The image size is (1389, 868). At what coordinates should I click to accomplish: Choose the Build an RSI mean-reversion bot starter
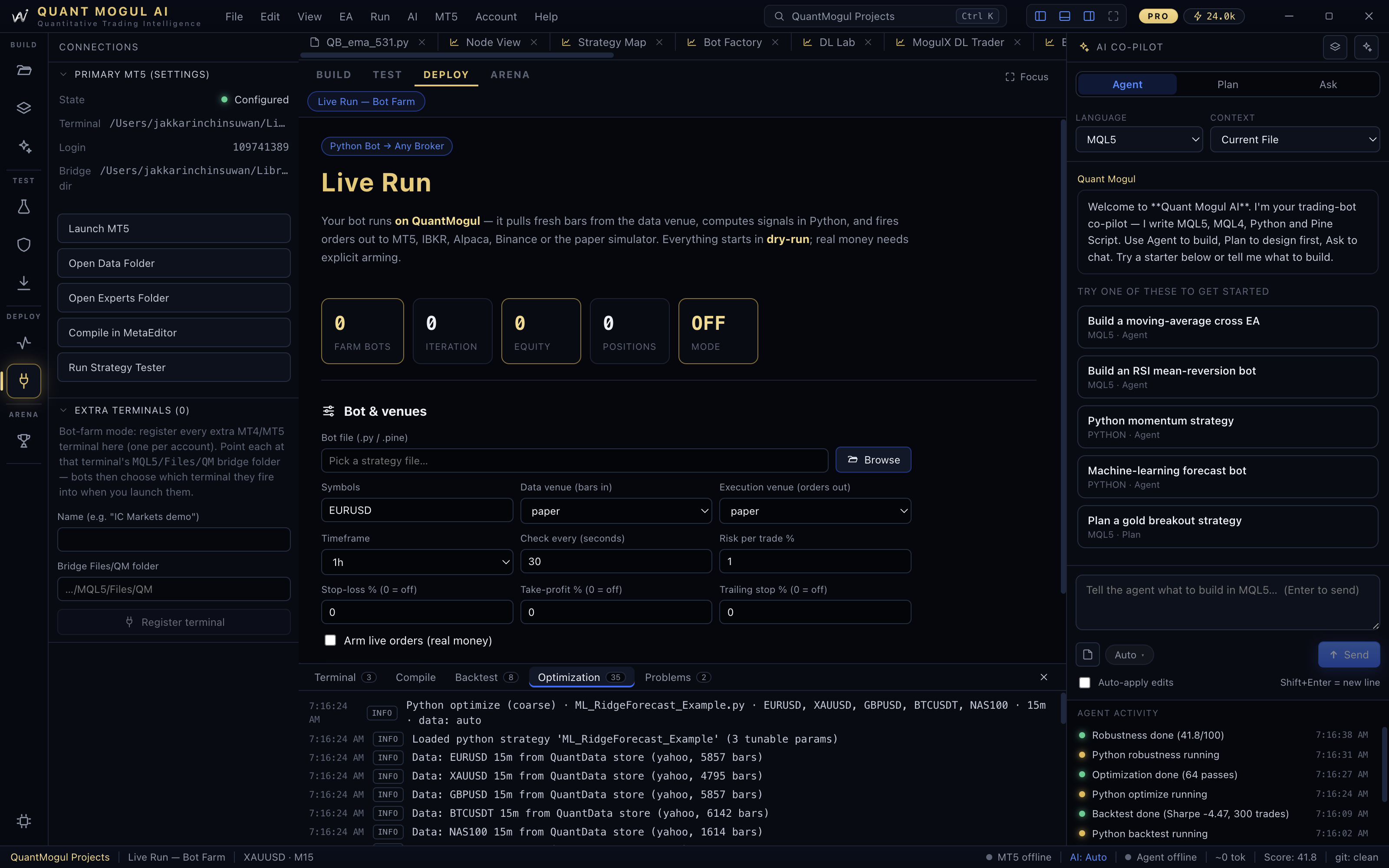[x=1228, y=377]
